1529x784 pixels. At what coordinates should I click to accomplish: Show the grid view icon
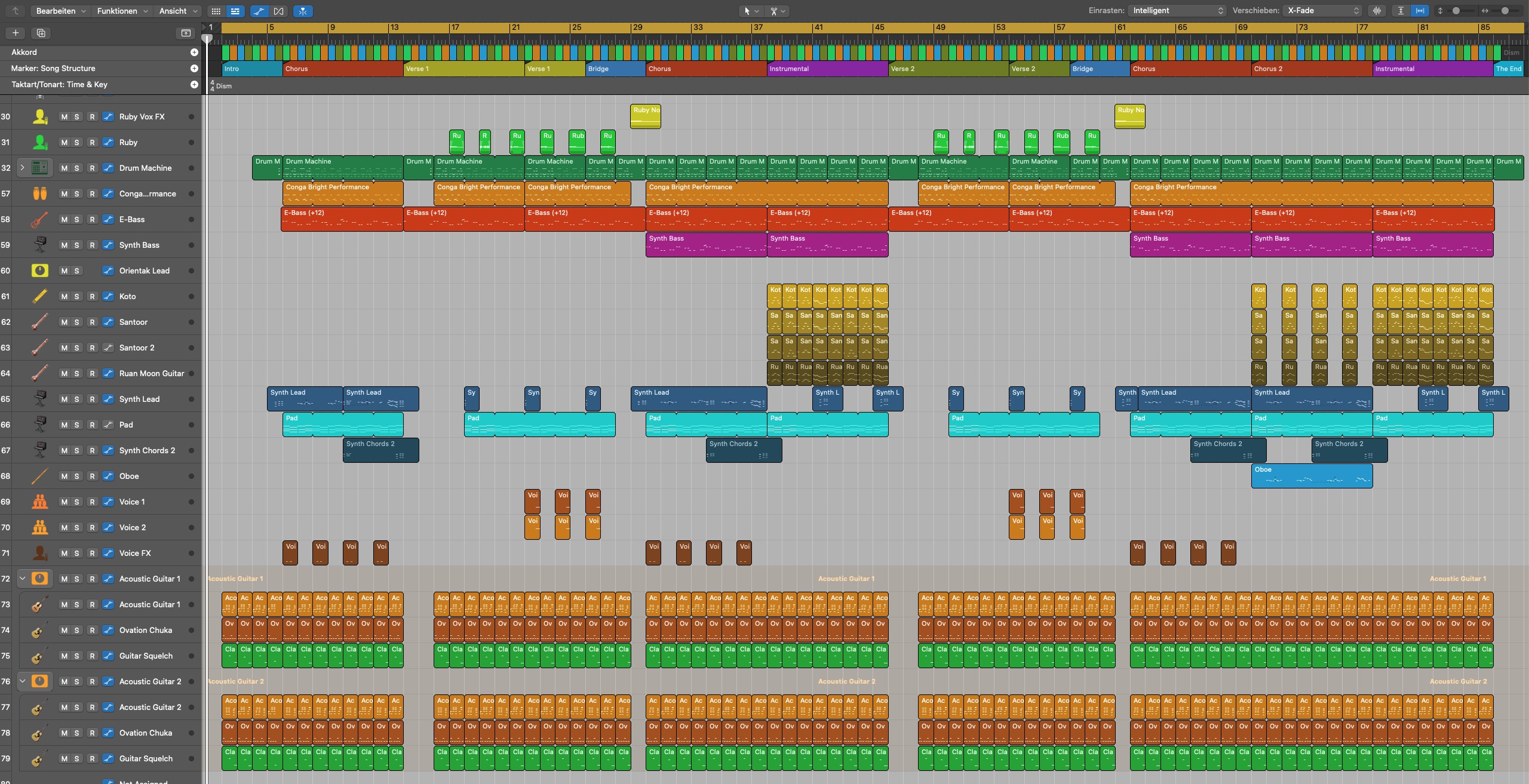pyautogui.click(x=216, y=11)
